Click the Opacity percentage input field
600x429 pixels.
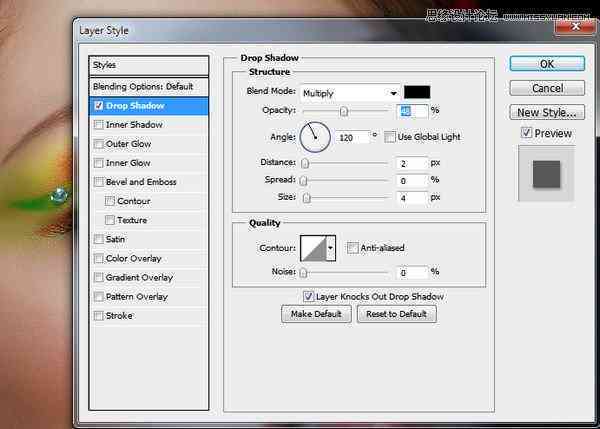[x=412, y=111]
